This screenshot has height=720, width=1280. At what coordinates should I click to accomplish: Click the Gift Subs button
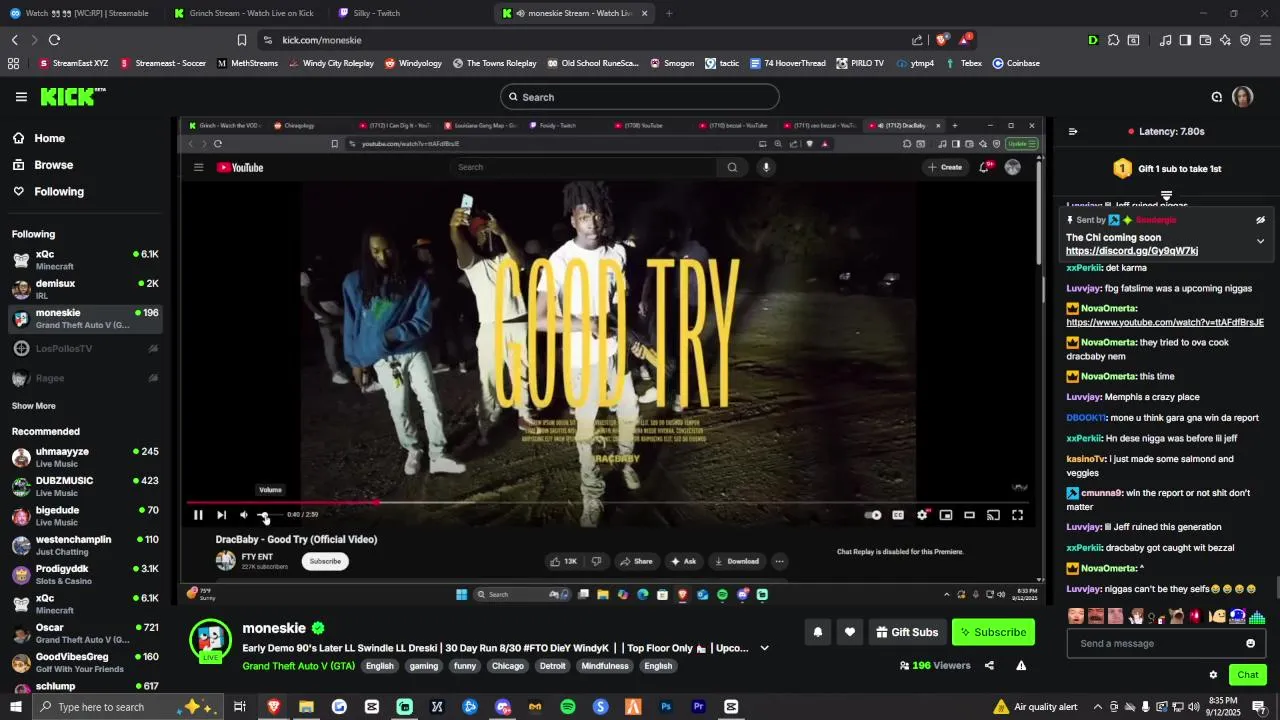(908, 632)
